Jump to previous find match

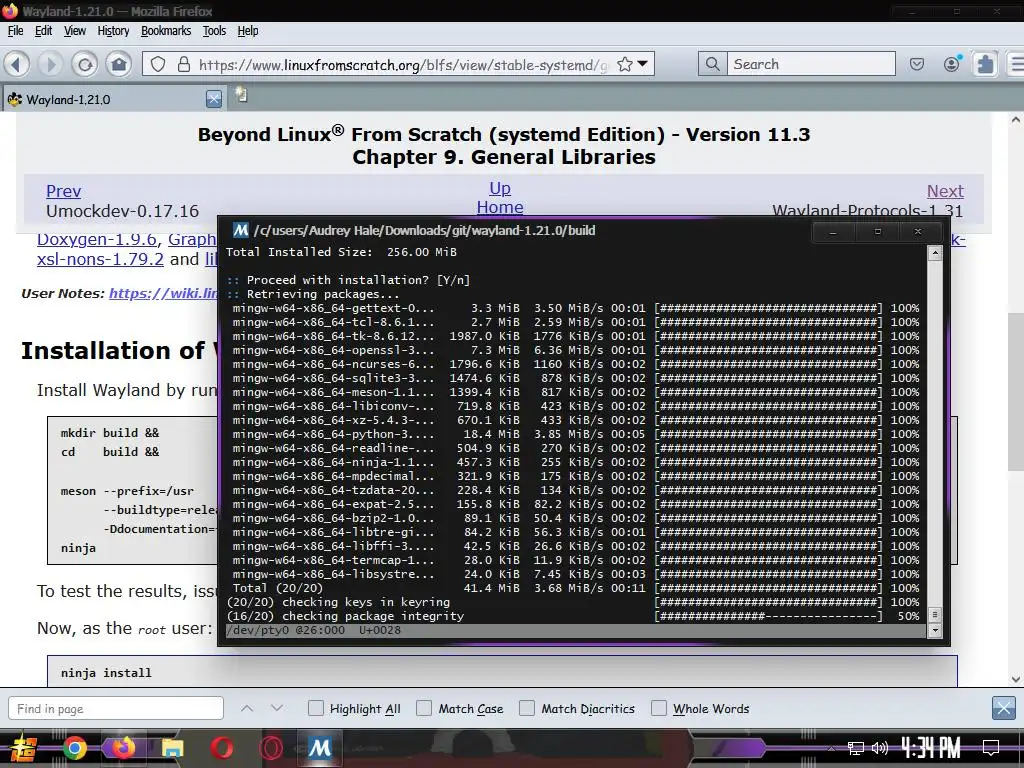tap(247, 708)
